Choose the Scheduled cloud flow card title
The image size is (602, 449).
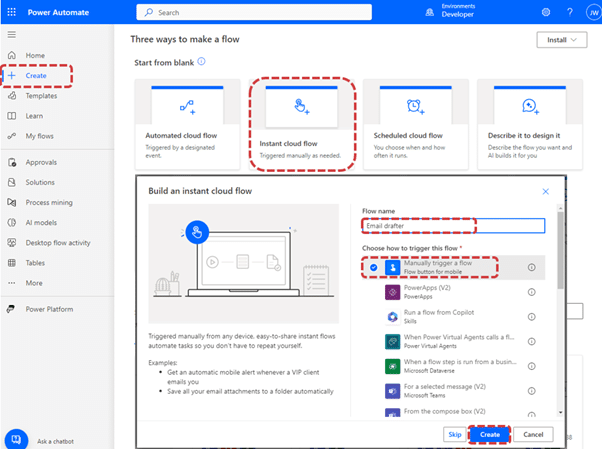[x=408, y=136]
